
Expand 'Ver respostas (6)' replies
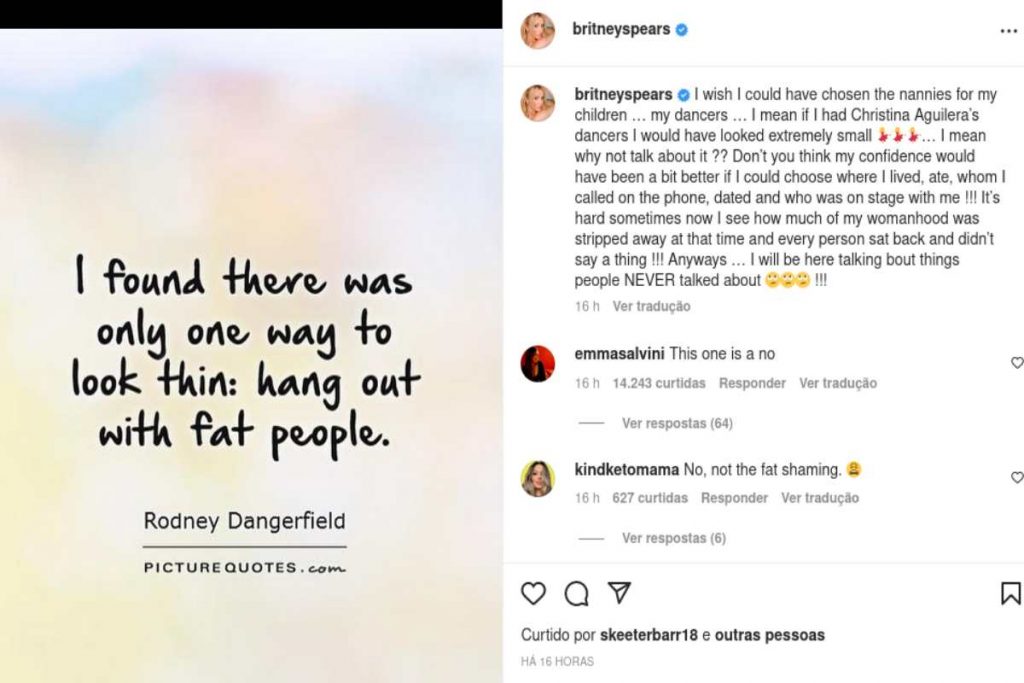pyautogui.click(x=674, y=538)
